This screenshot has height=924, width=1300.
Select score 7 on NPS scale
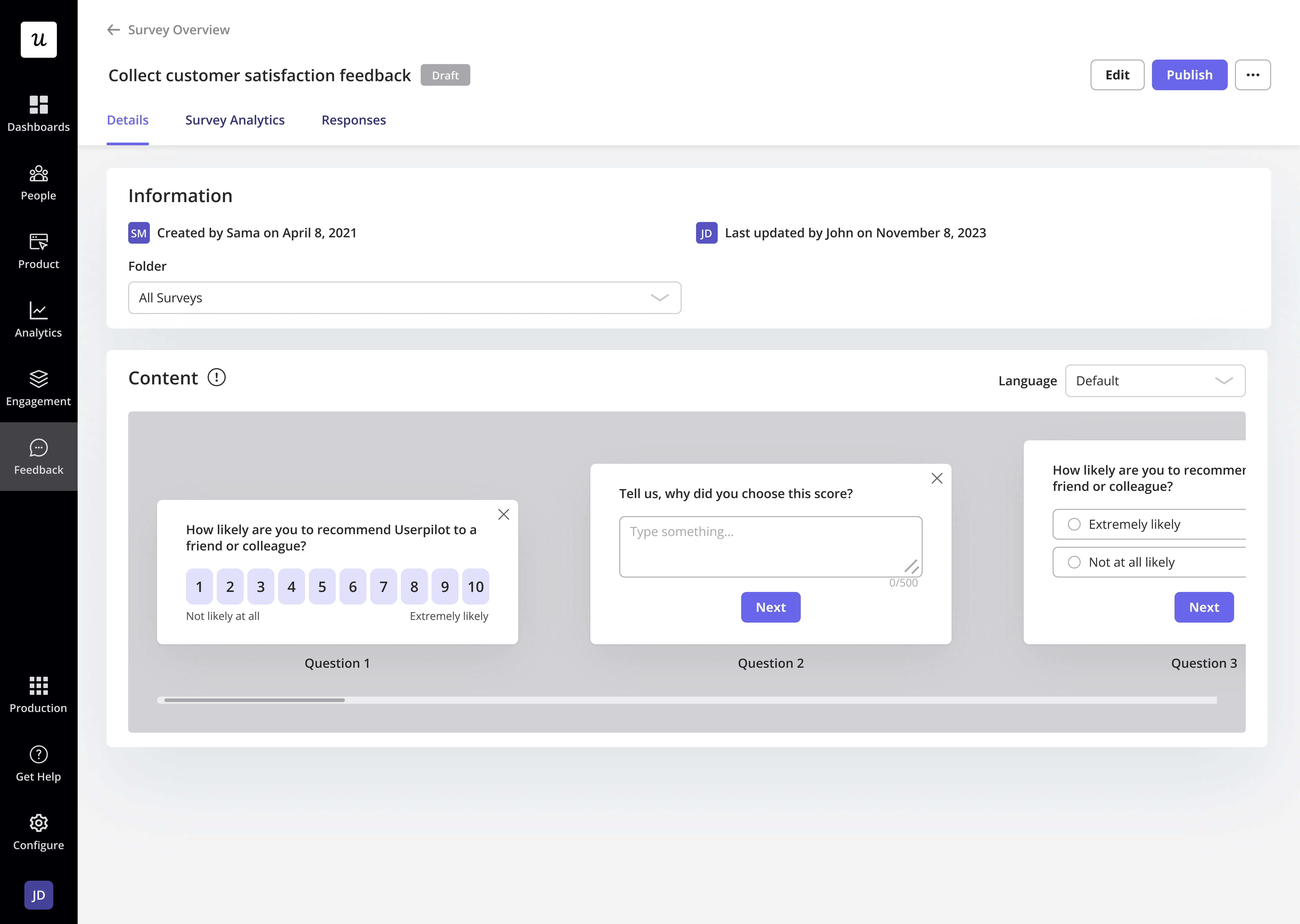click(384, 587)
